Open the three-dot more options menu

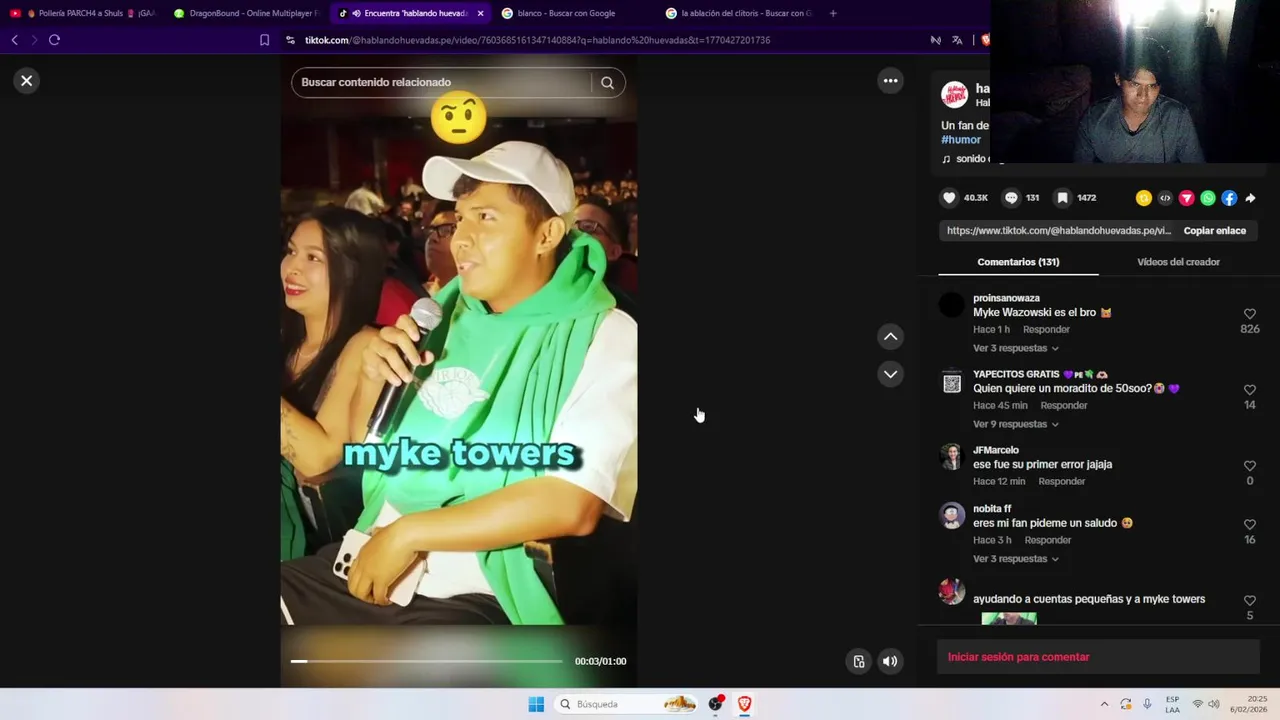coord(890,81)
